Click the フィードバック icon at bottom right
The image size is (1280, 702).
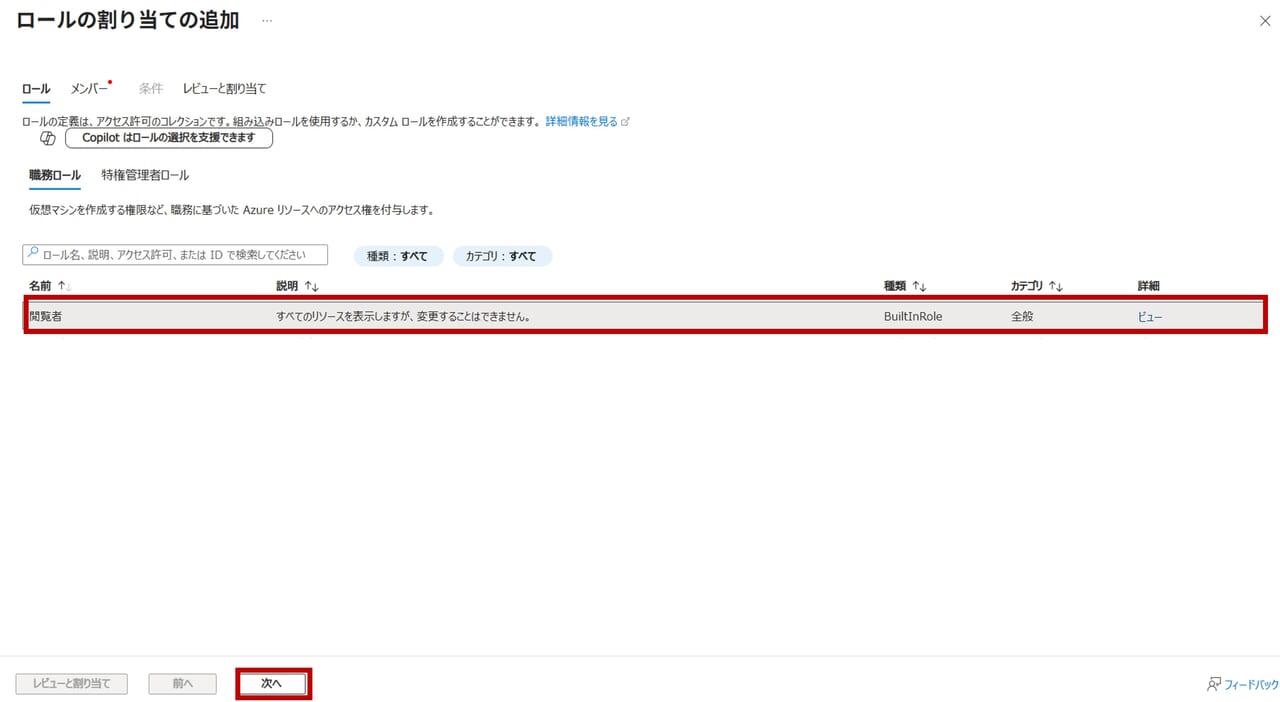(x=1214, y=684)
